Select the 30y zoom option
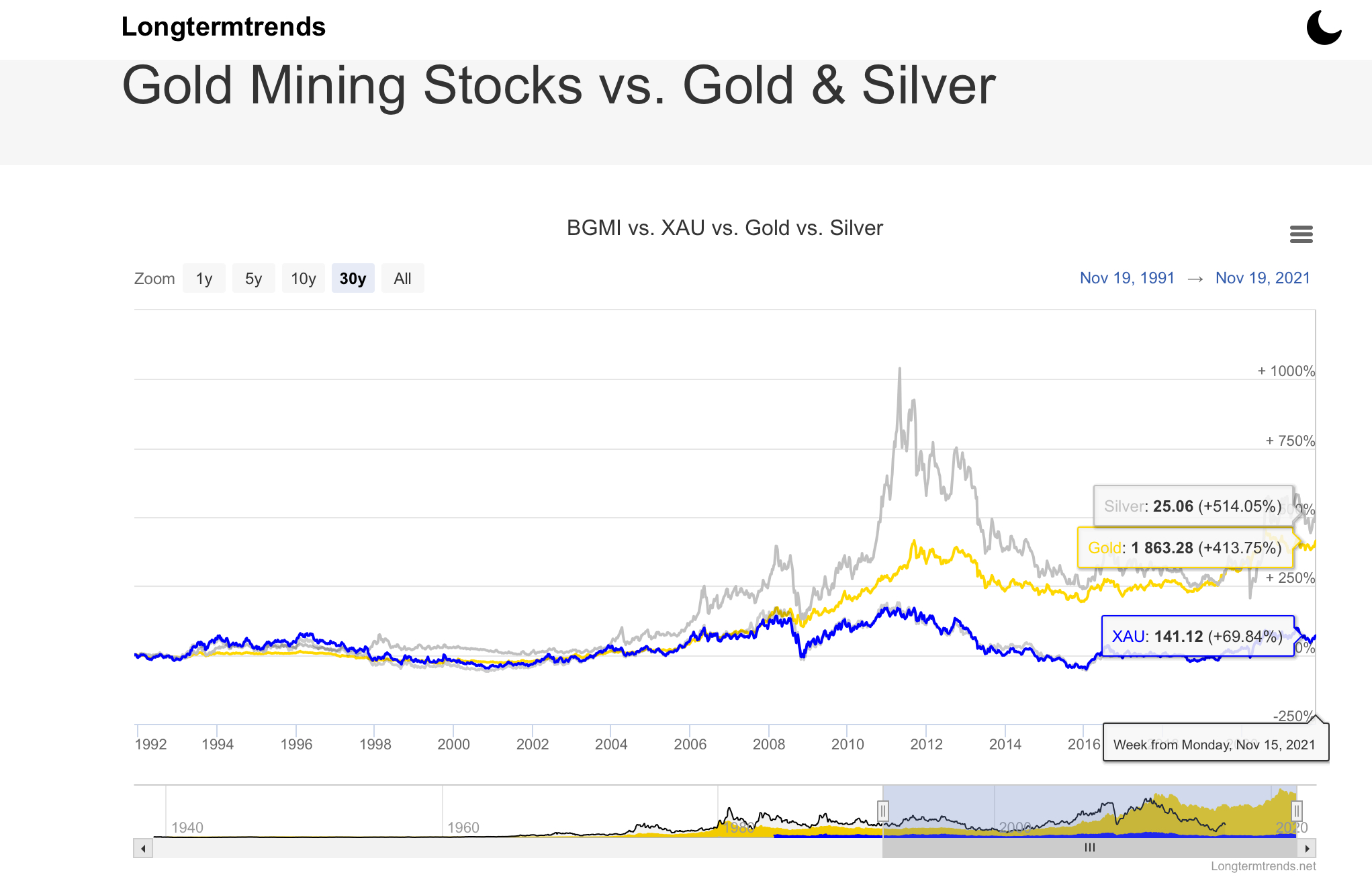Image resolution: width=1372 pixels, height=883 pixels. [353, 279]
